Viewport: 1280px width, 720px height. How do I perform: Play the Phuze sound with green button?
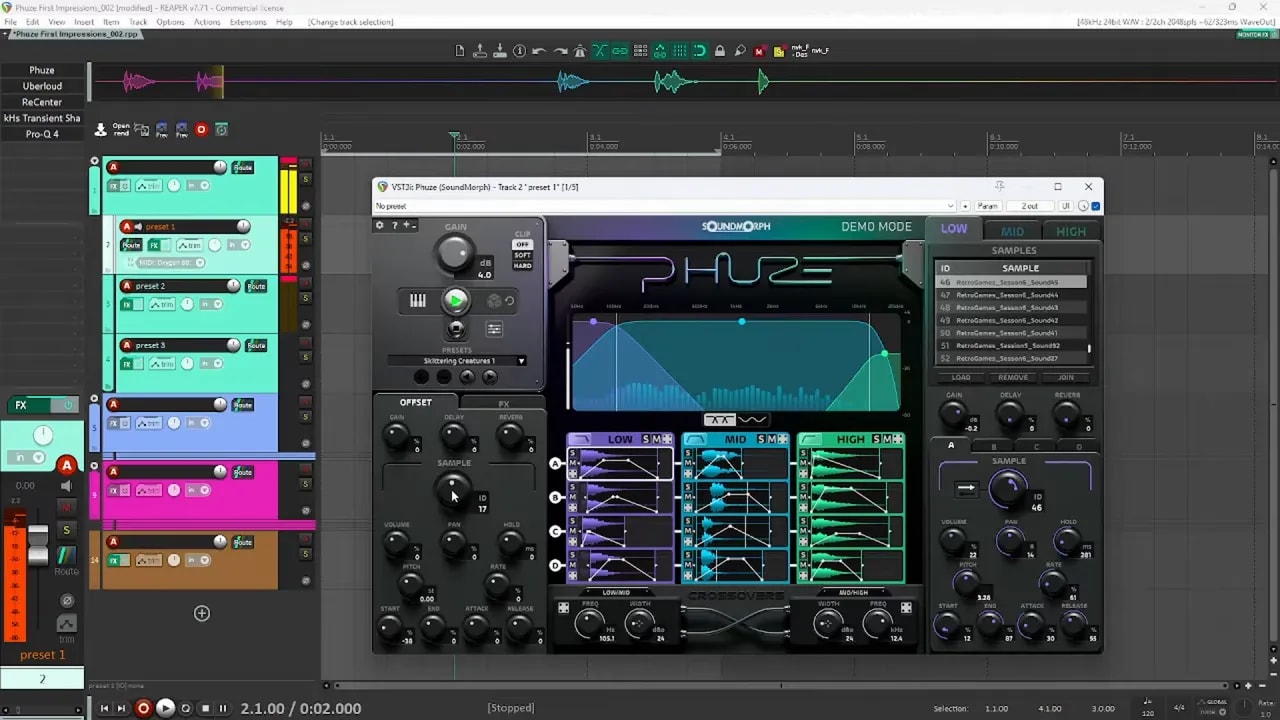click(x=455, y=300)
